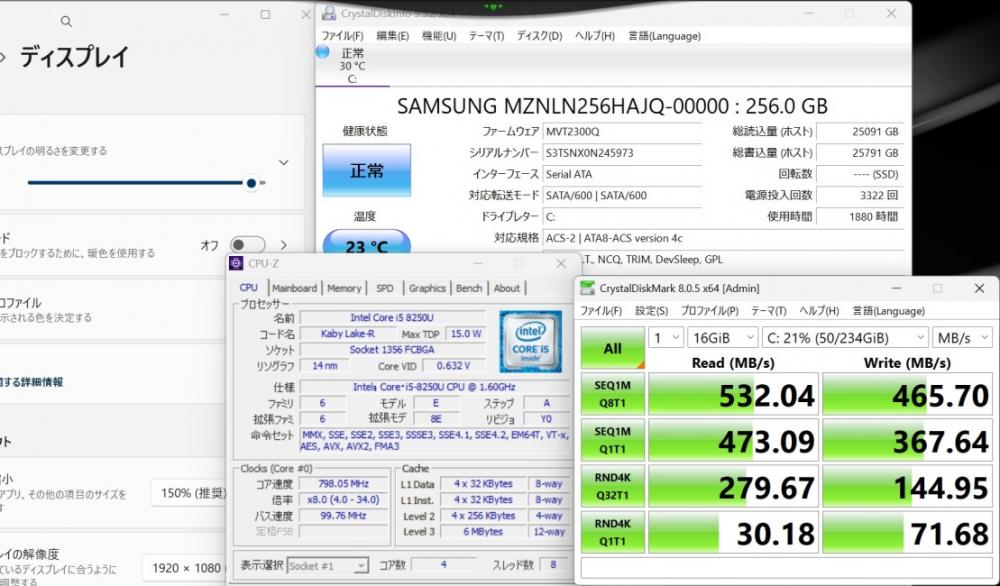Open the test count dropdown showing 1
This screenshot has height=586, width=1000.
666,338
